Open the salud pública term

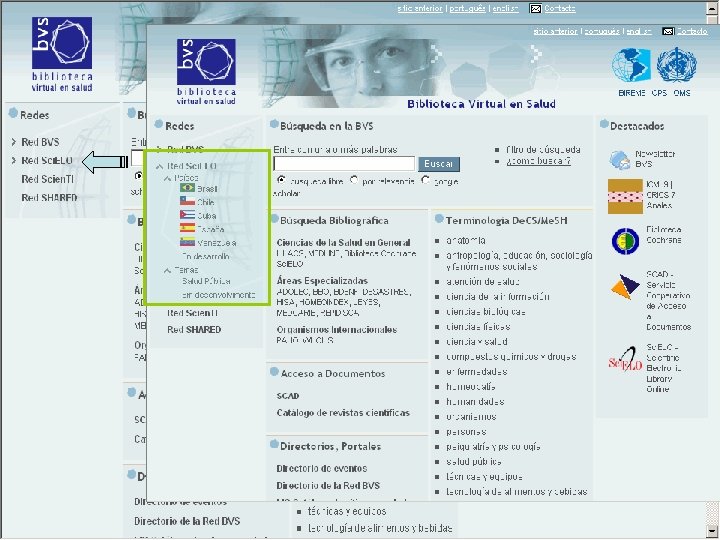[x=473, y=461]
